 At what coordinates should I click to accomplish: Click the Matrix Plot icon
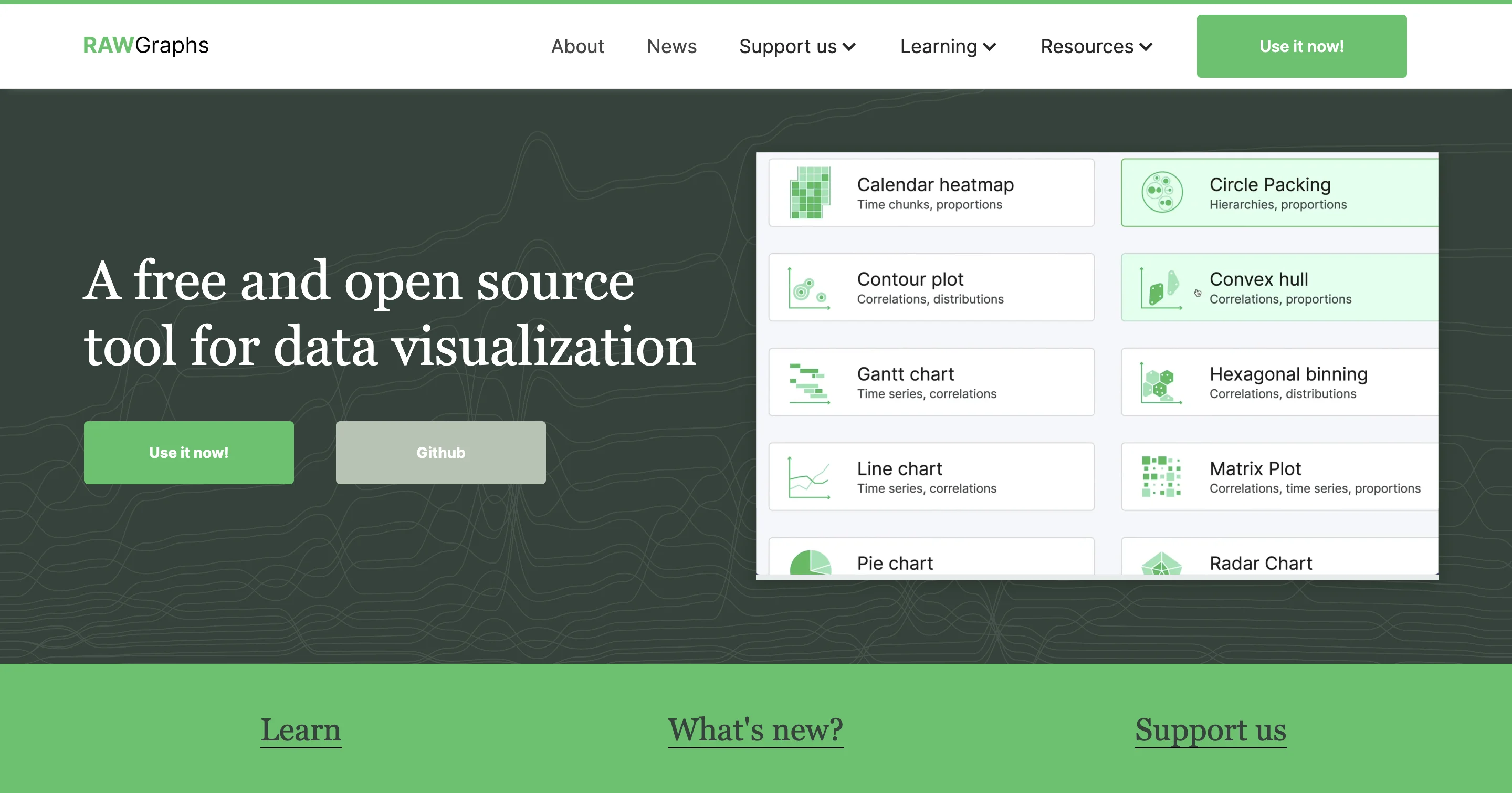pos(1160,477)
